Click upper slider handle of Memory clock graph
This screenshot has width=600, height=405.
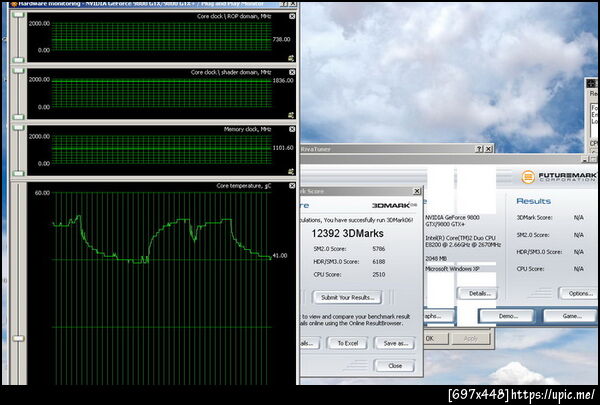18,128
